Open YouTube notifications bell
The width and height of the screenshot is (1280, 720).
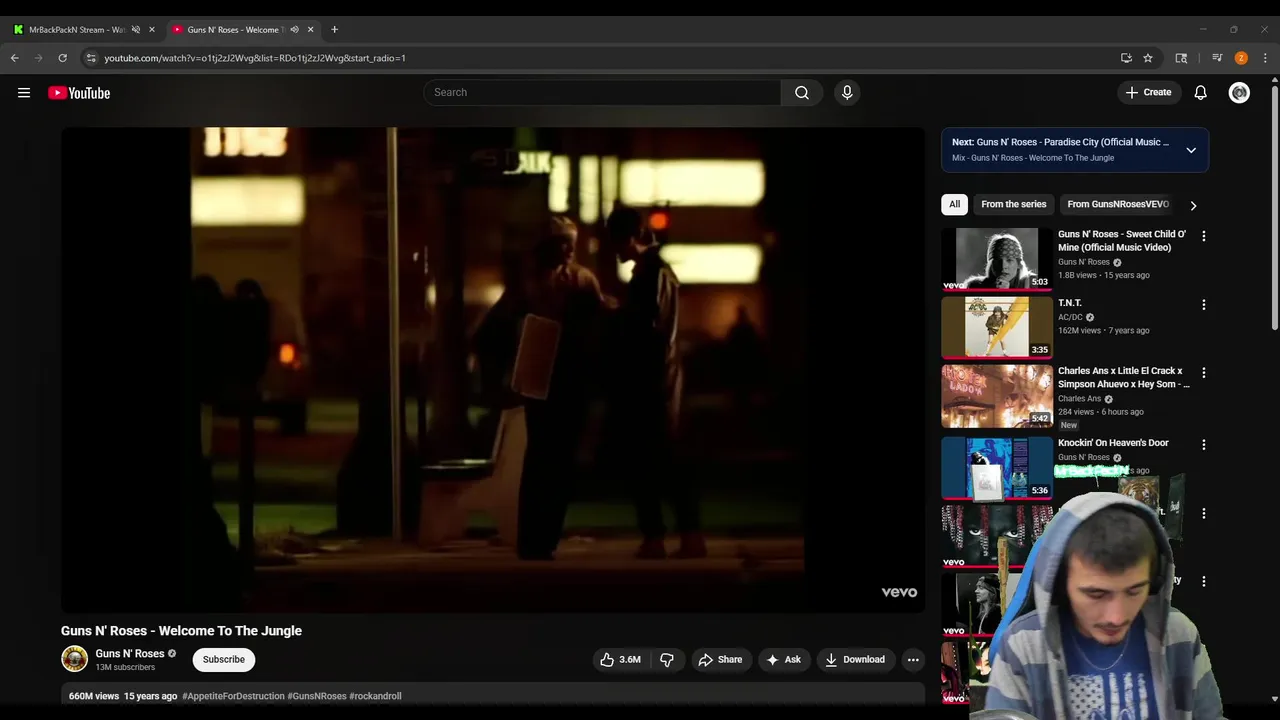coord(1200,92)
